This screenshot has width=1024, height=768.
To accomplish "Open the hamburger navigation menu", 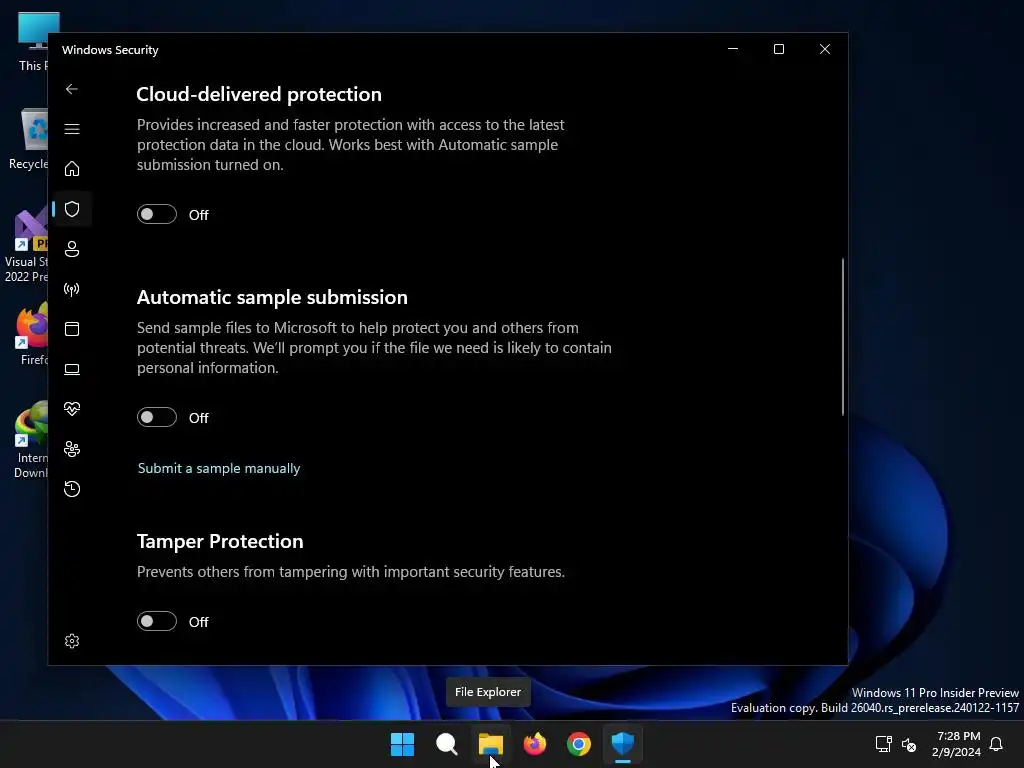I will (x=72, y=129).
